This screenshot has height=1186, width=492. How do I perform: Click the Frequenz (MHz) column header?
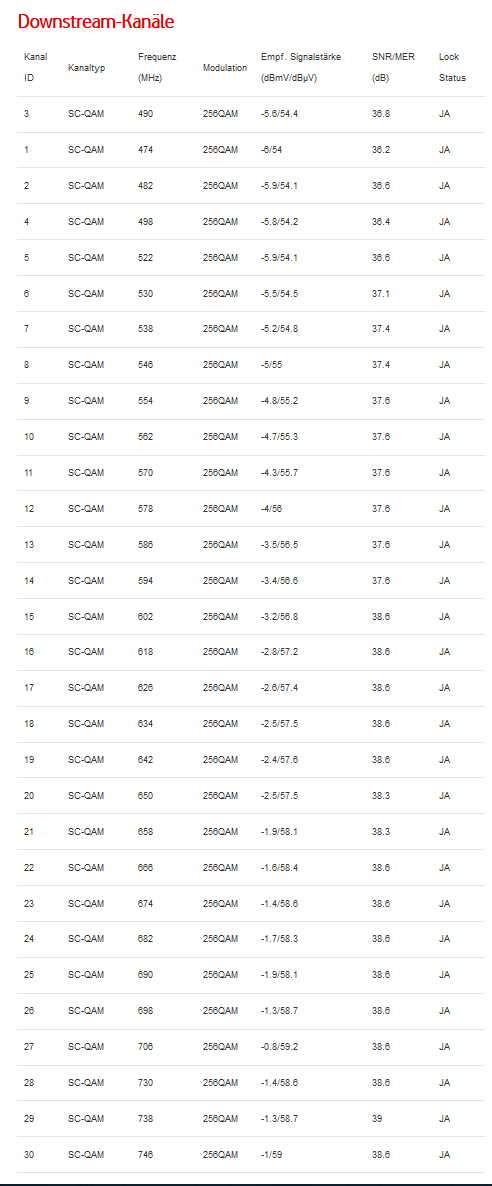(157, 67)
